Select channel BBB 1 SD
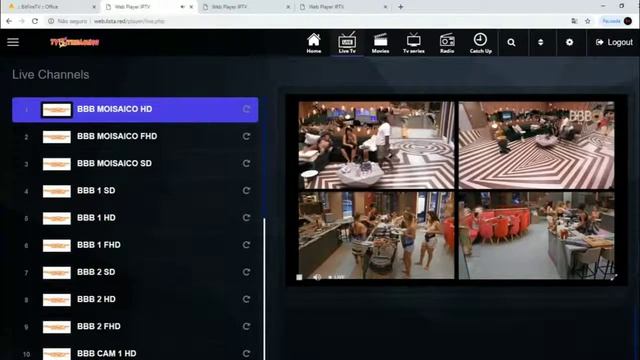 [135, 191]
